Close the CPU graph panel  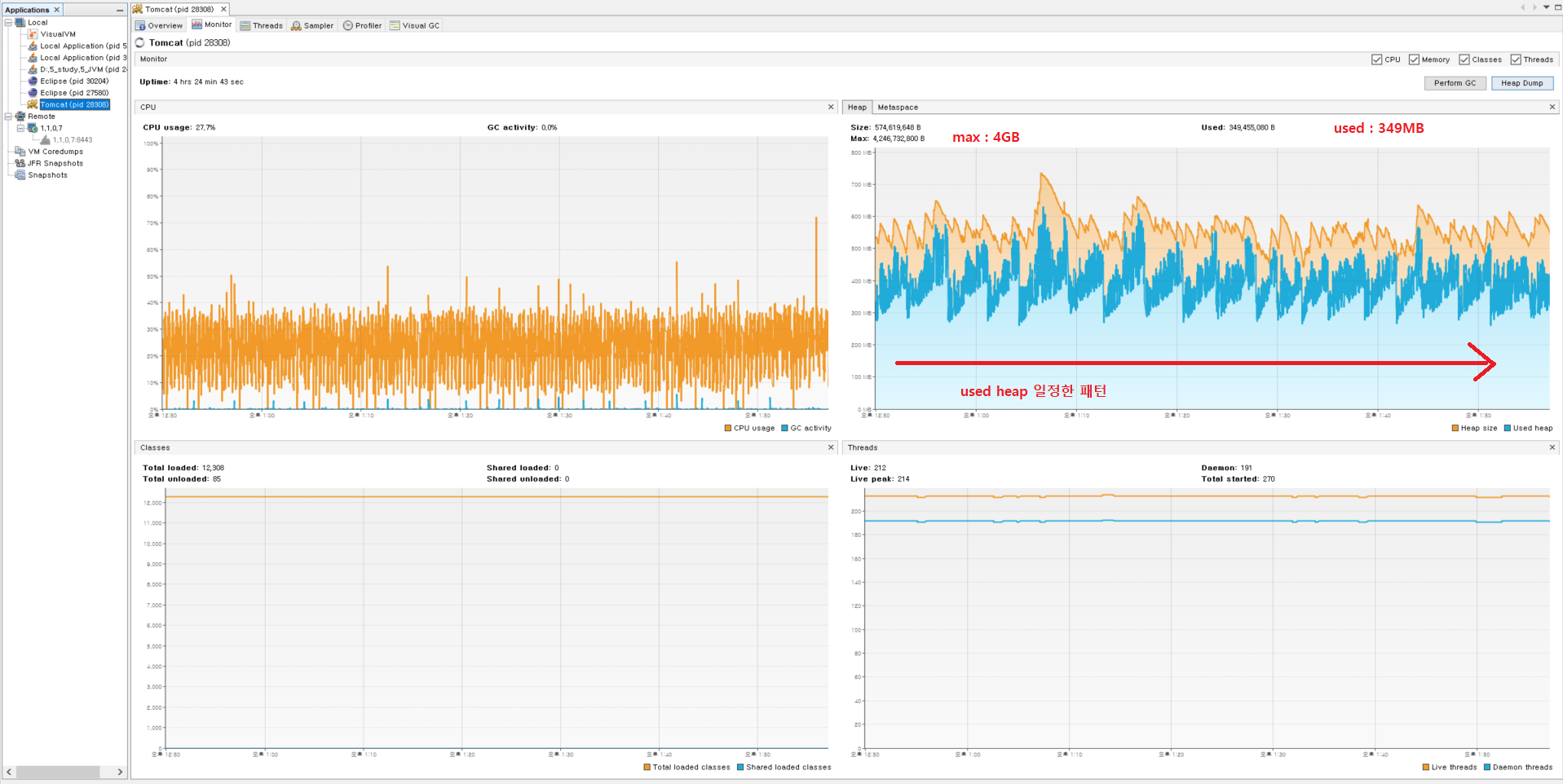coord(831,107)
